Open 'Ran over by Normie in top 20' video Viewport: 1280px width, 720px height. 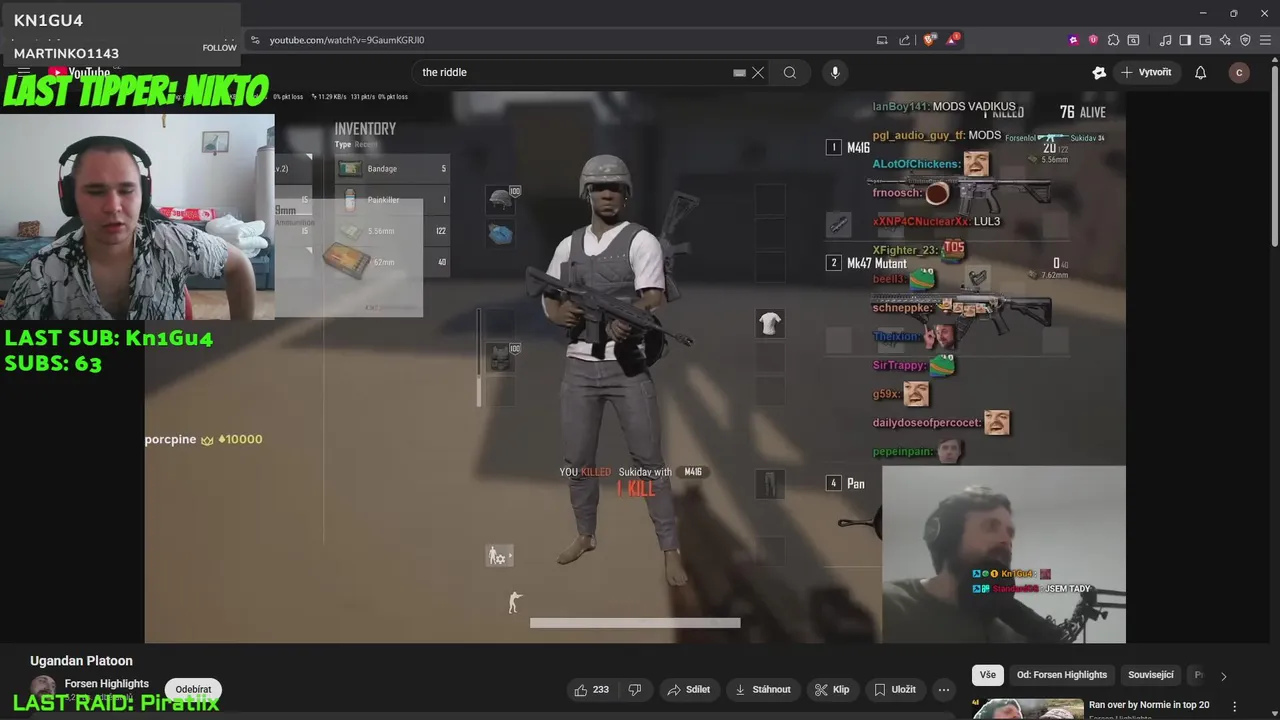tap(1149, 705)
